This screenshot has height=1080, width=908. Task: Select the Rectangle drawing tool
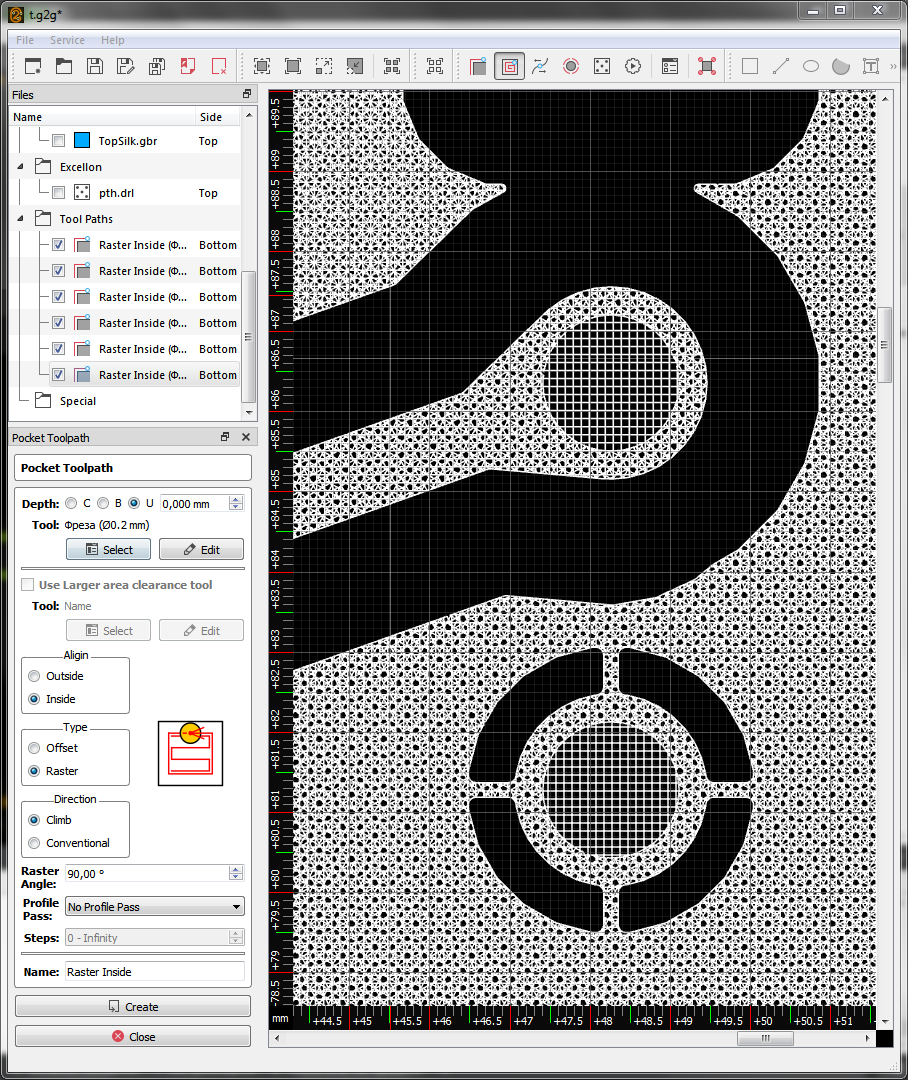click(x=750, y=66)
